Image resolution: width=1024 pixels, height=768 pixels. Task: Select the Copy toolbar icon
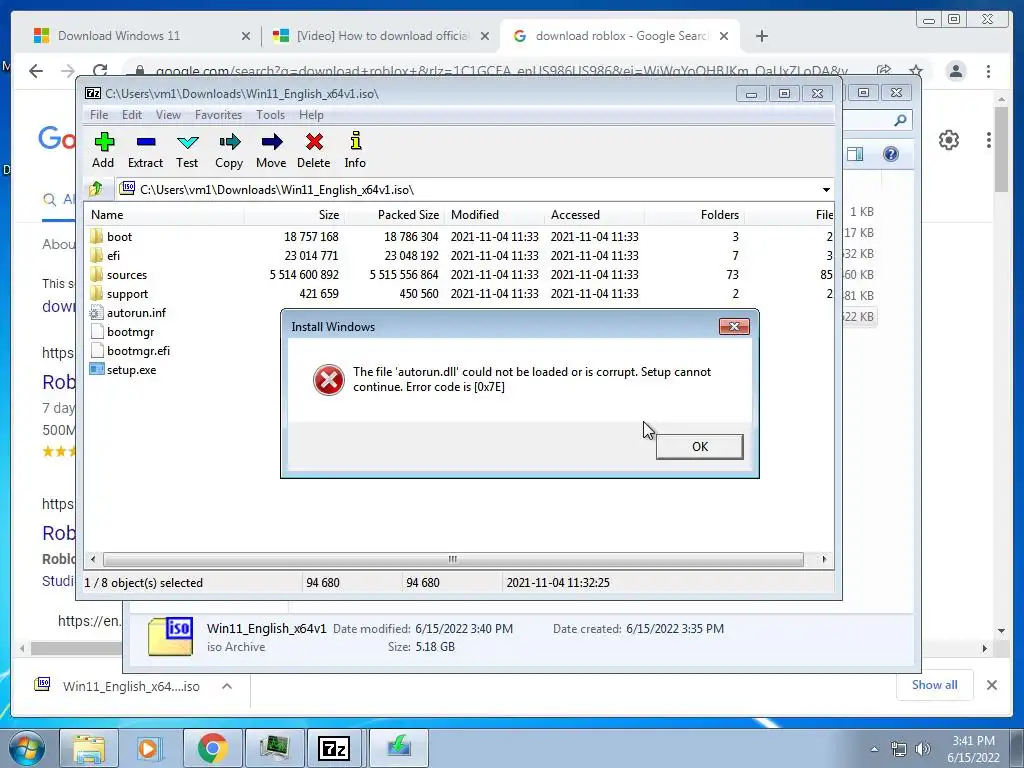tap(229, 150)
